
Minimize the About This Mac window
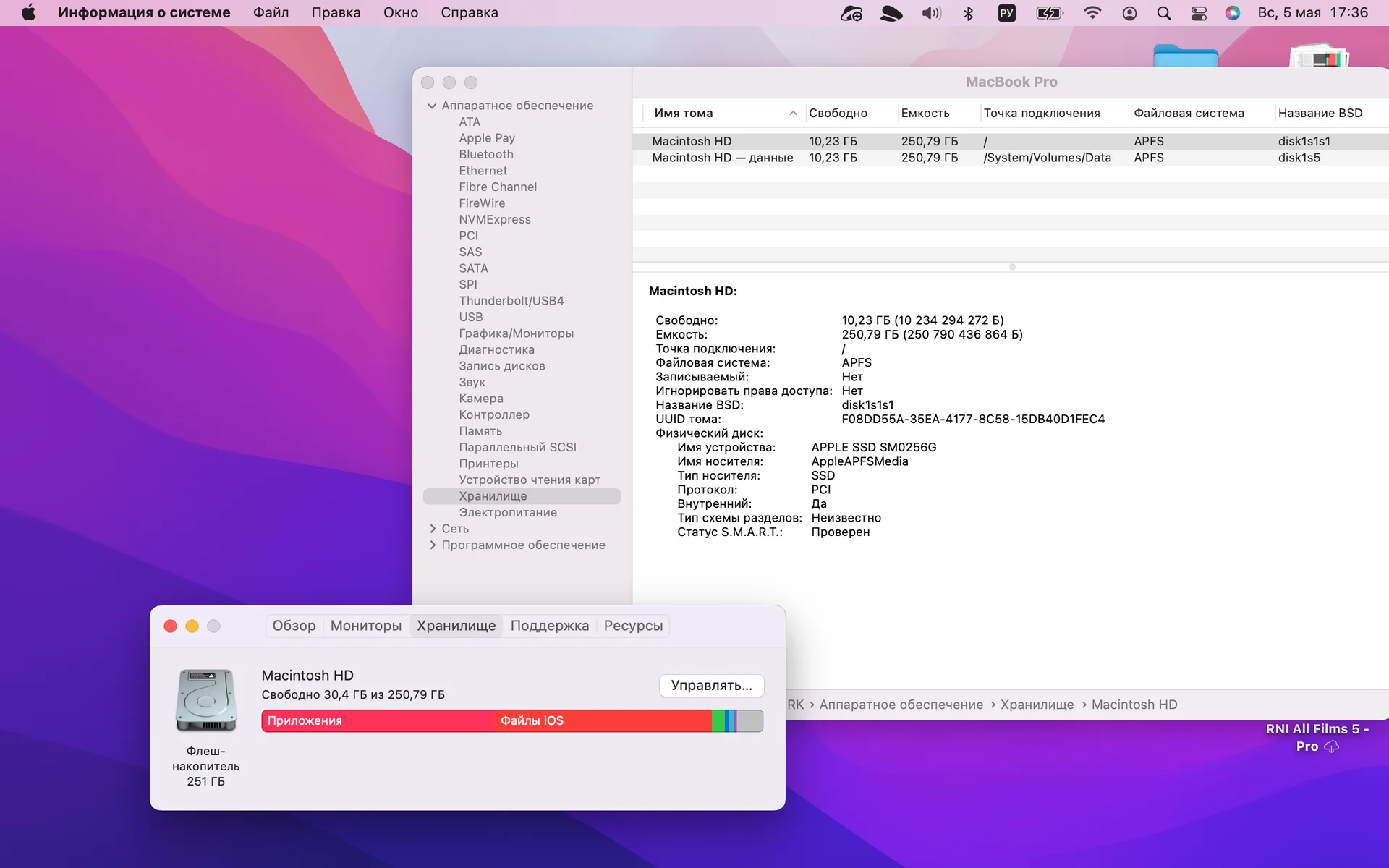pos(192,626)
